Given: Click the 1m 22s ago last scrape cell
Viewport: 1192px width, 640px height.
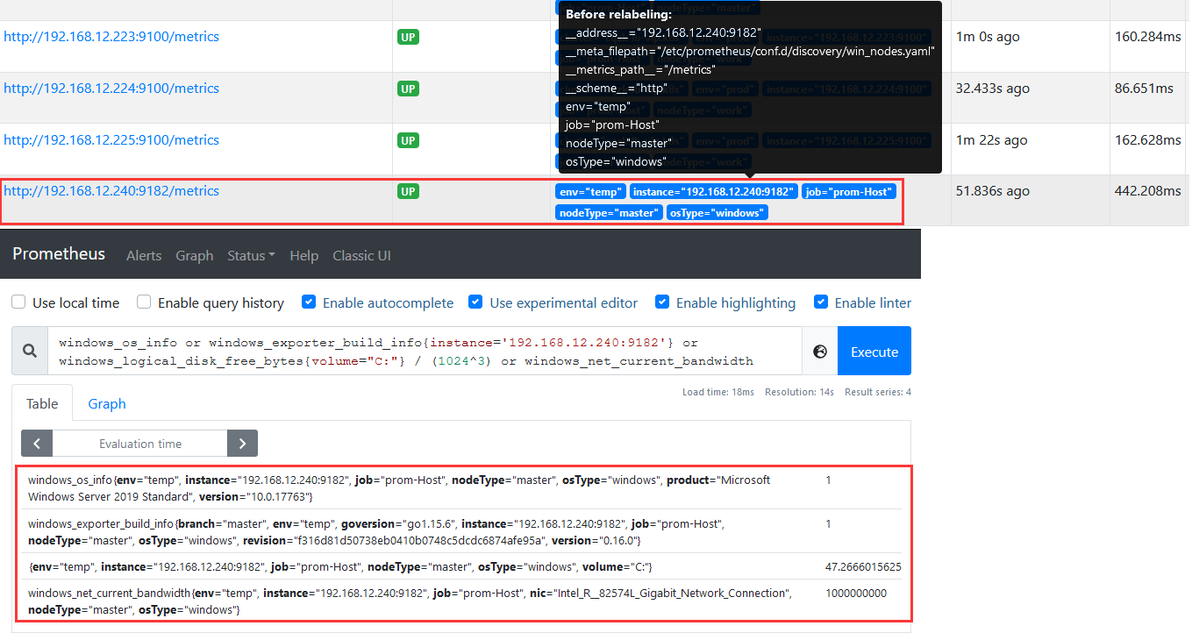Looking at the screenshot, I should 991,140.
